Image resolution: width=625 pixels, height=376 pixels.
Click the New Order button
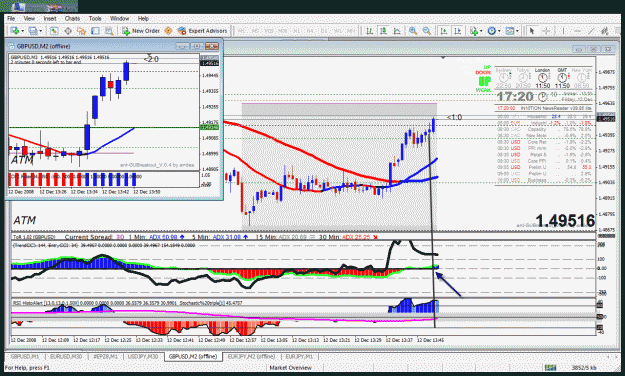pos(141,31)
